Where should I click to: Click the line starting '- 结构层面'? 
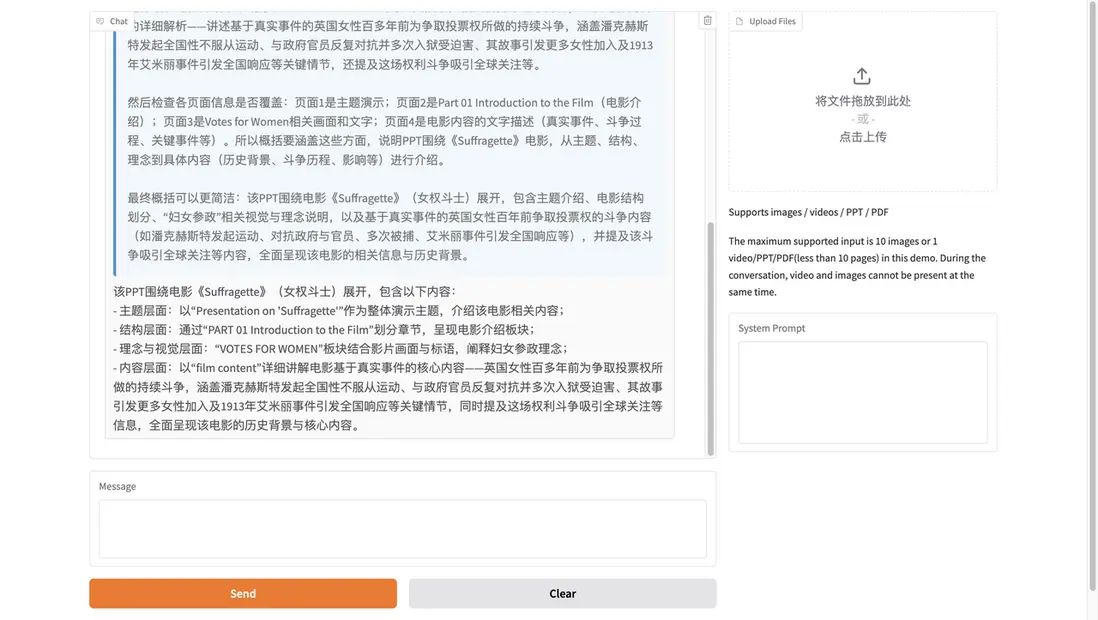(324, 329)
